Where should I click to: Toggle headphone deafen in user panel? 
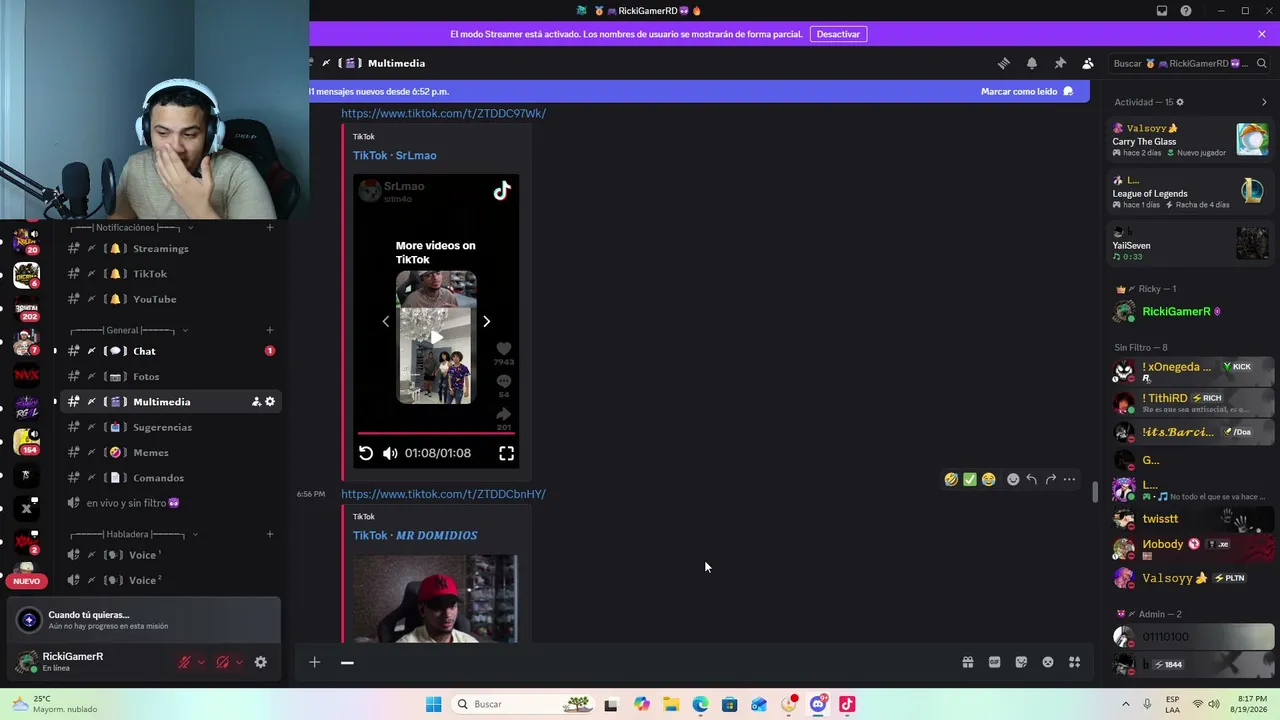(223, 662)
